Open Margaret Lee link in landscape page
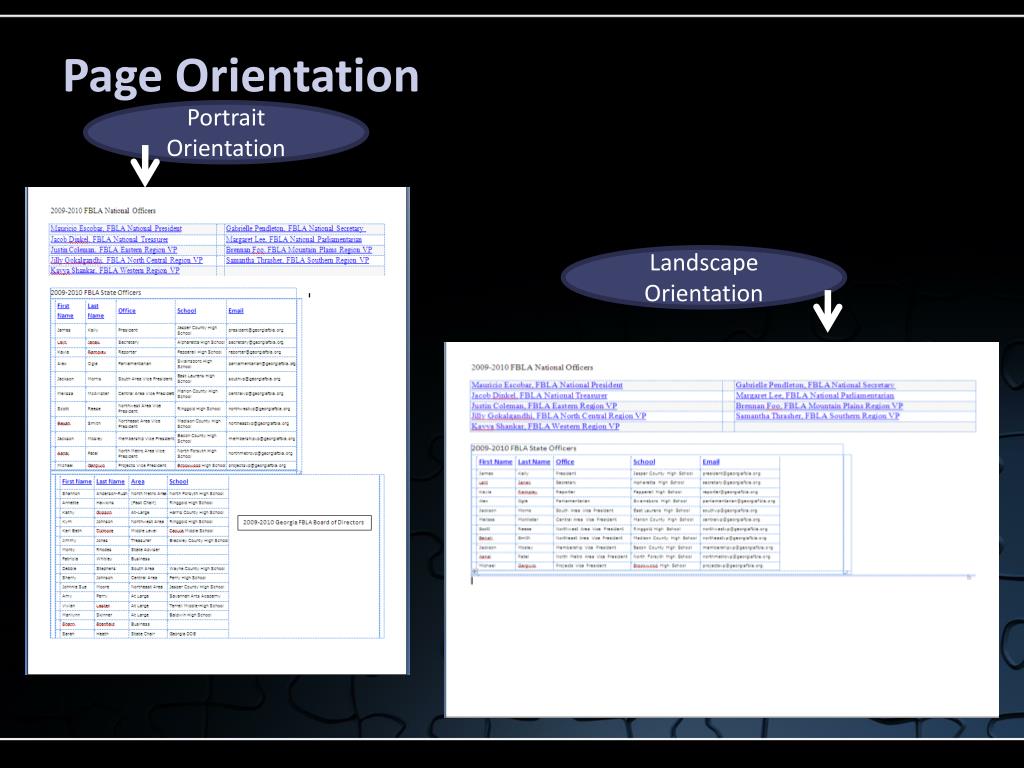The width and height of the screenshot is (1024, 768). [814, 396]
